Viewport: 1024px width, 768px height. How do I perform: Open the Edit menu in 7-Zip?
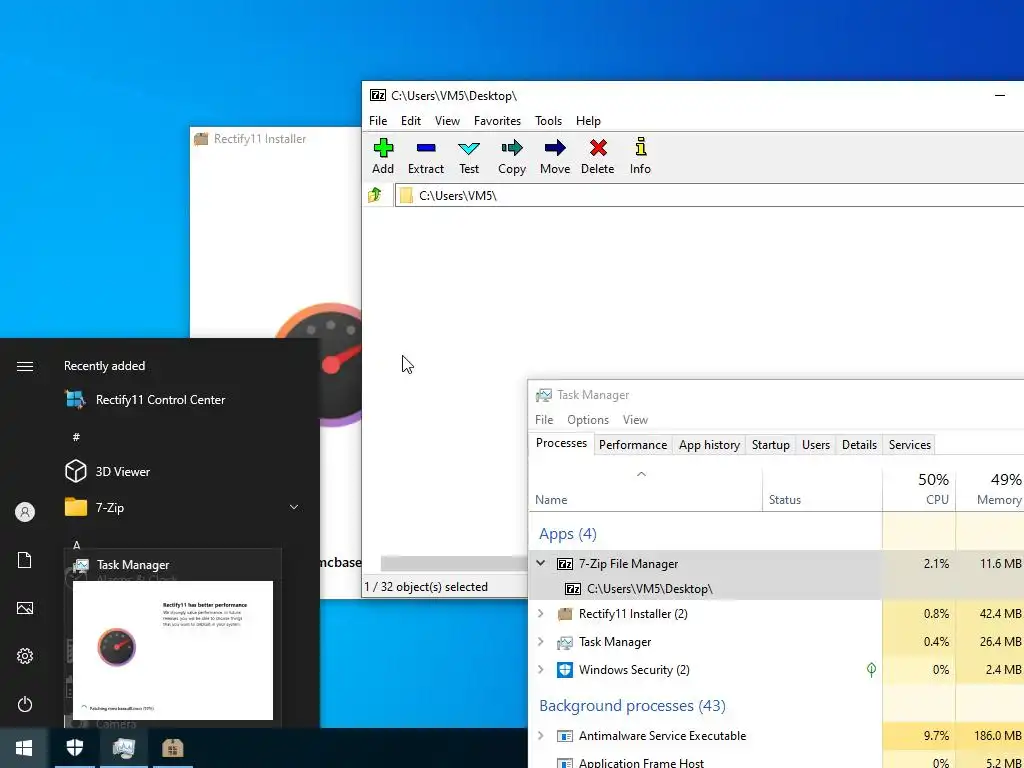click(411, 121)
